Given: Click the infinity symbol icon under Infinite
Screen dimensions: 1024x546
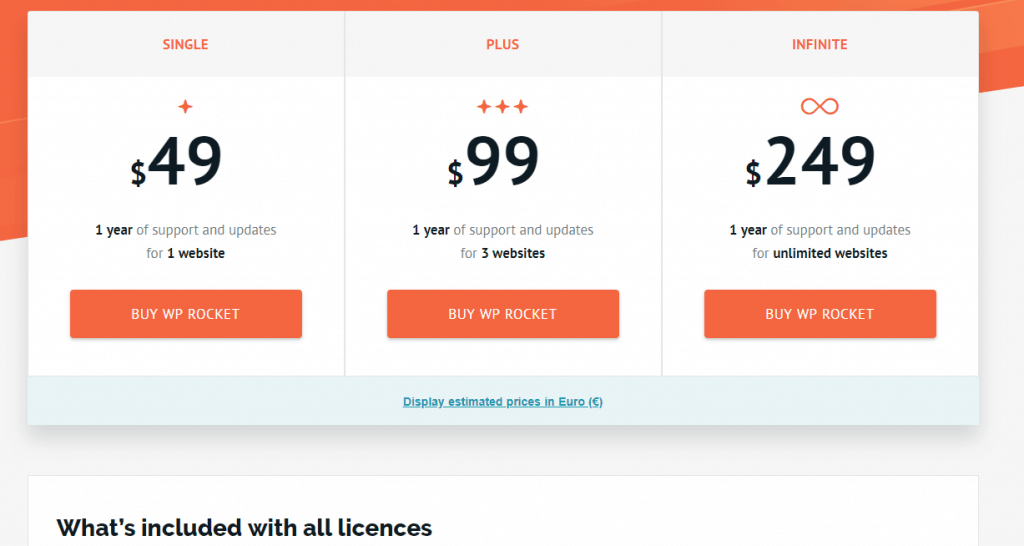Looking at the screenshot, I should pyautogui.click(x=820, y=106).
